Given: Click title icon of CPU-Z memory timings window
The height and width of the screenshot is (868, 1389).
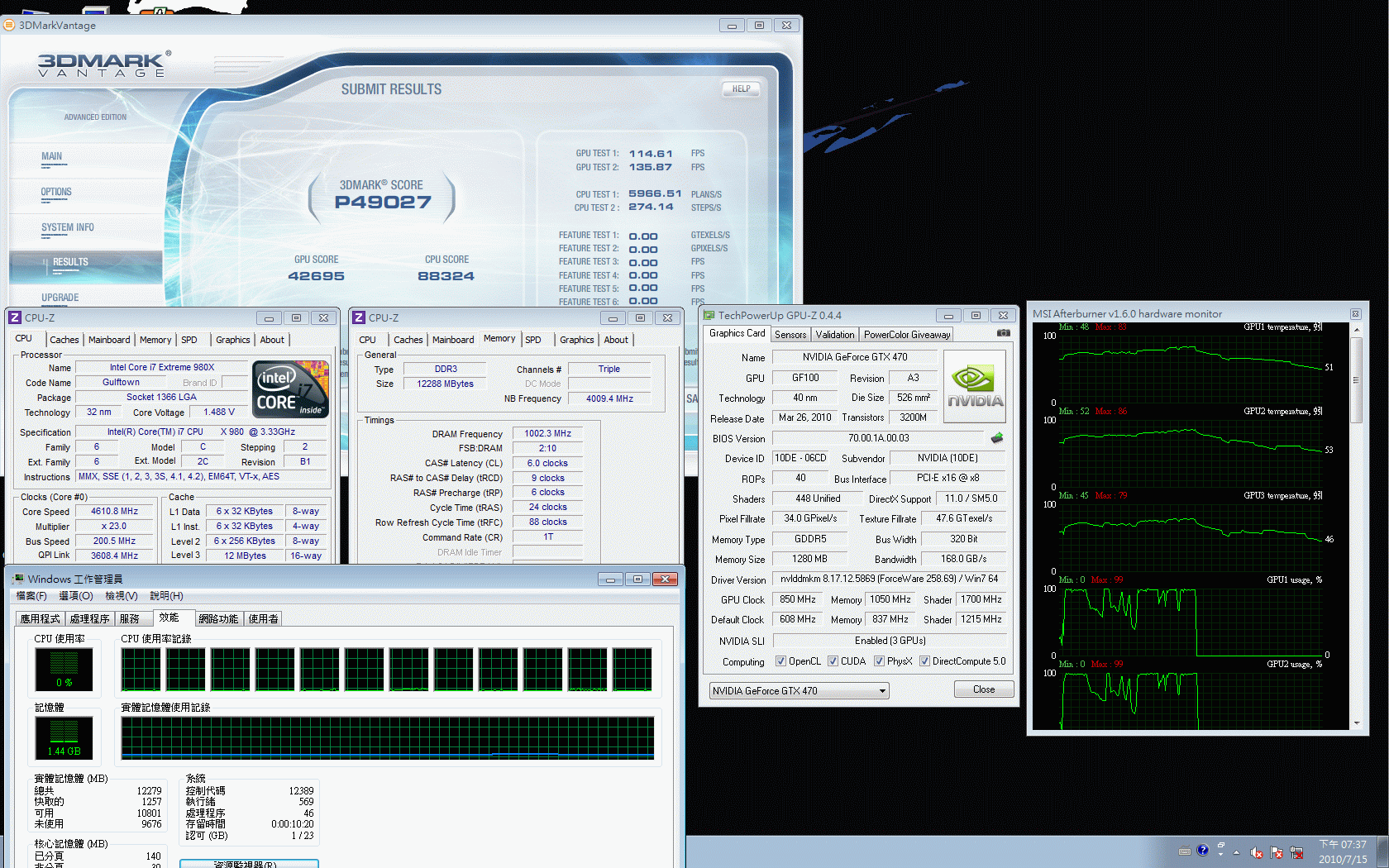Looking at the screenshot, I should tap(359, 317).
